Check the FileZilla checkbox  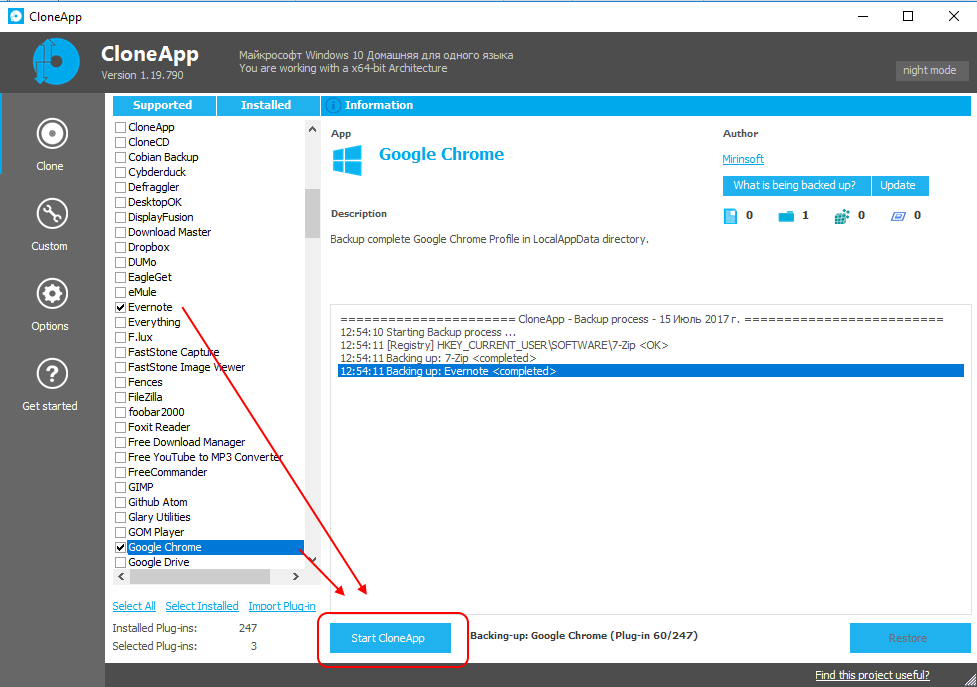(121, 397)
